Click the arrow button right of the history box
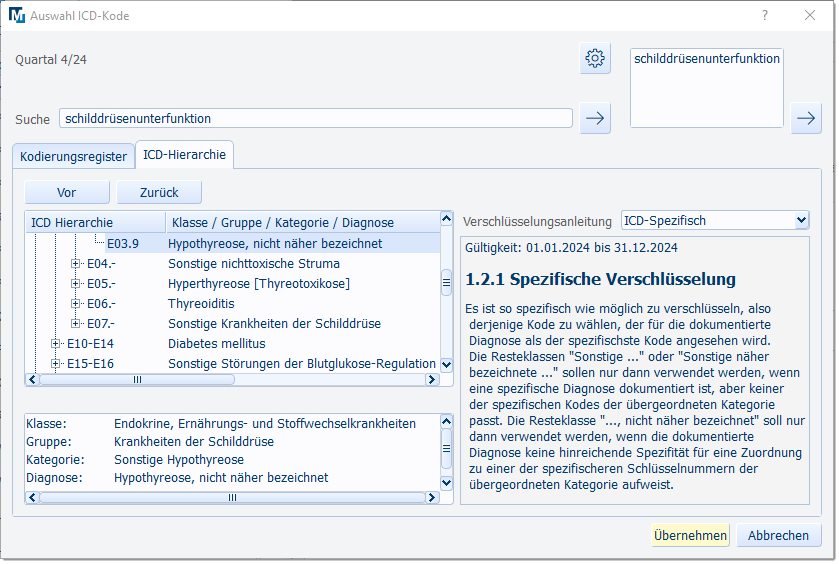Viewport: 839px width, 564px height. pyautogui.click(x=805, y=118)
